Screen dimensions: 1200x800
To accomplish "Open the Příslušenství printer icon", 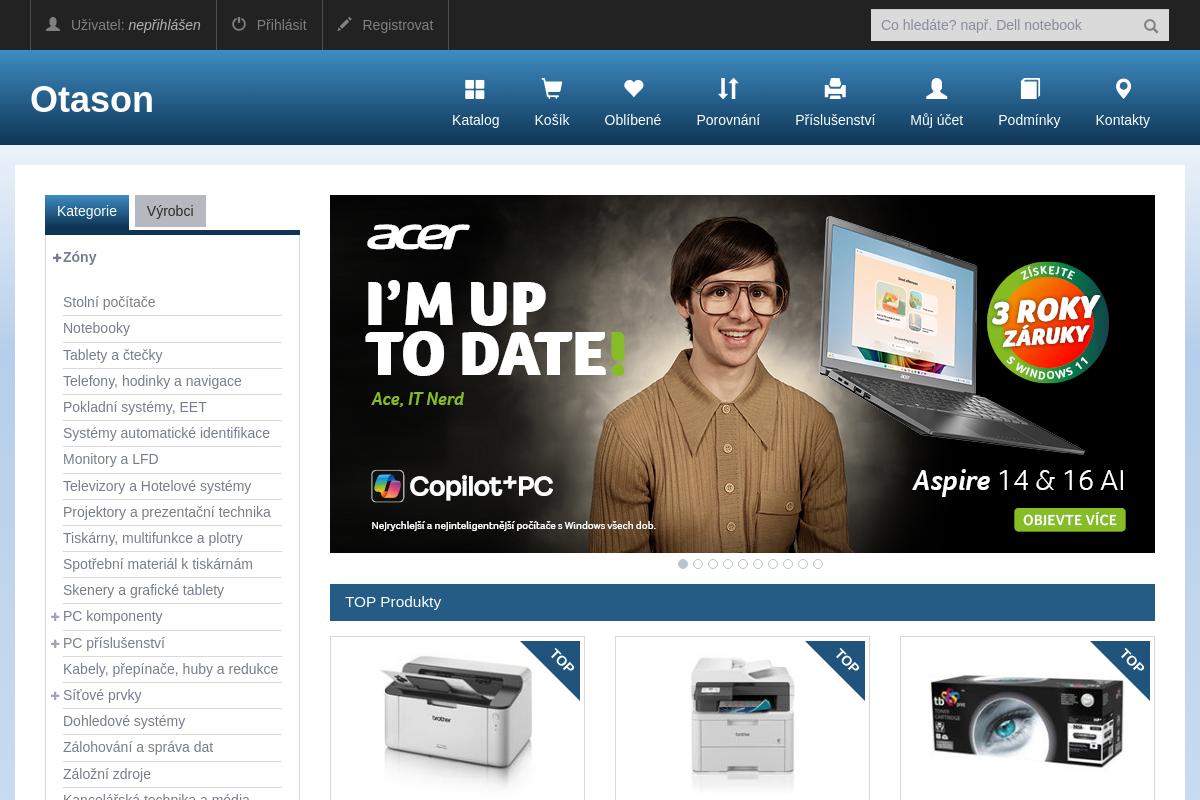I will (x=835, y=90).
